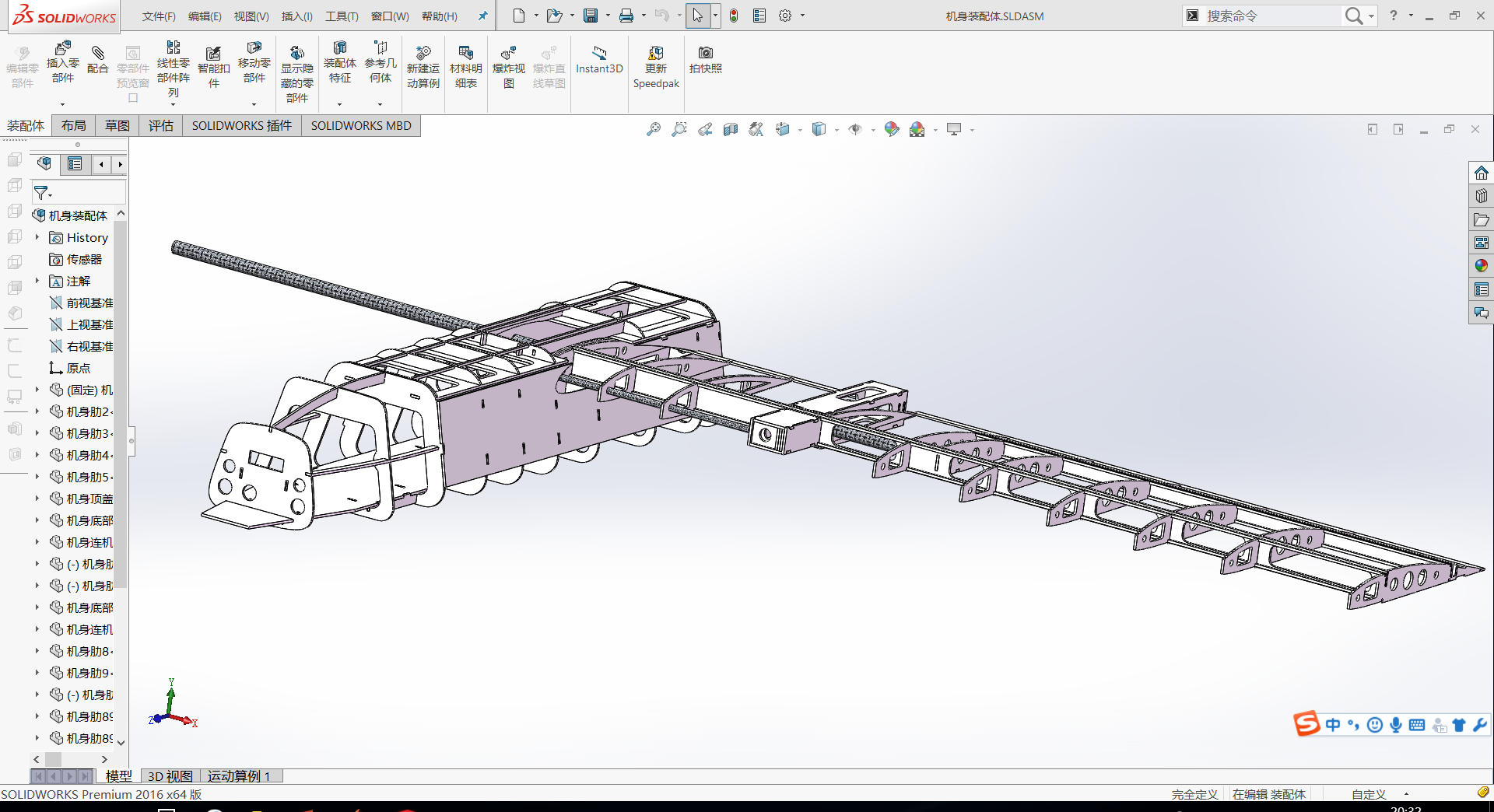This screenshot has width=1494, height=812.
Task: Toggle the toolbar pin icon near Help menu
Action: point(482,16)
